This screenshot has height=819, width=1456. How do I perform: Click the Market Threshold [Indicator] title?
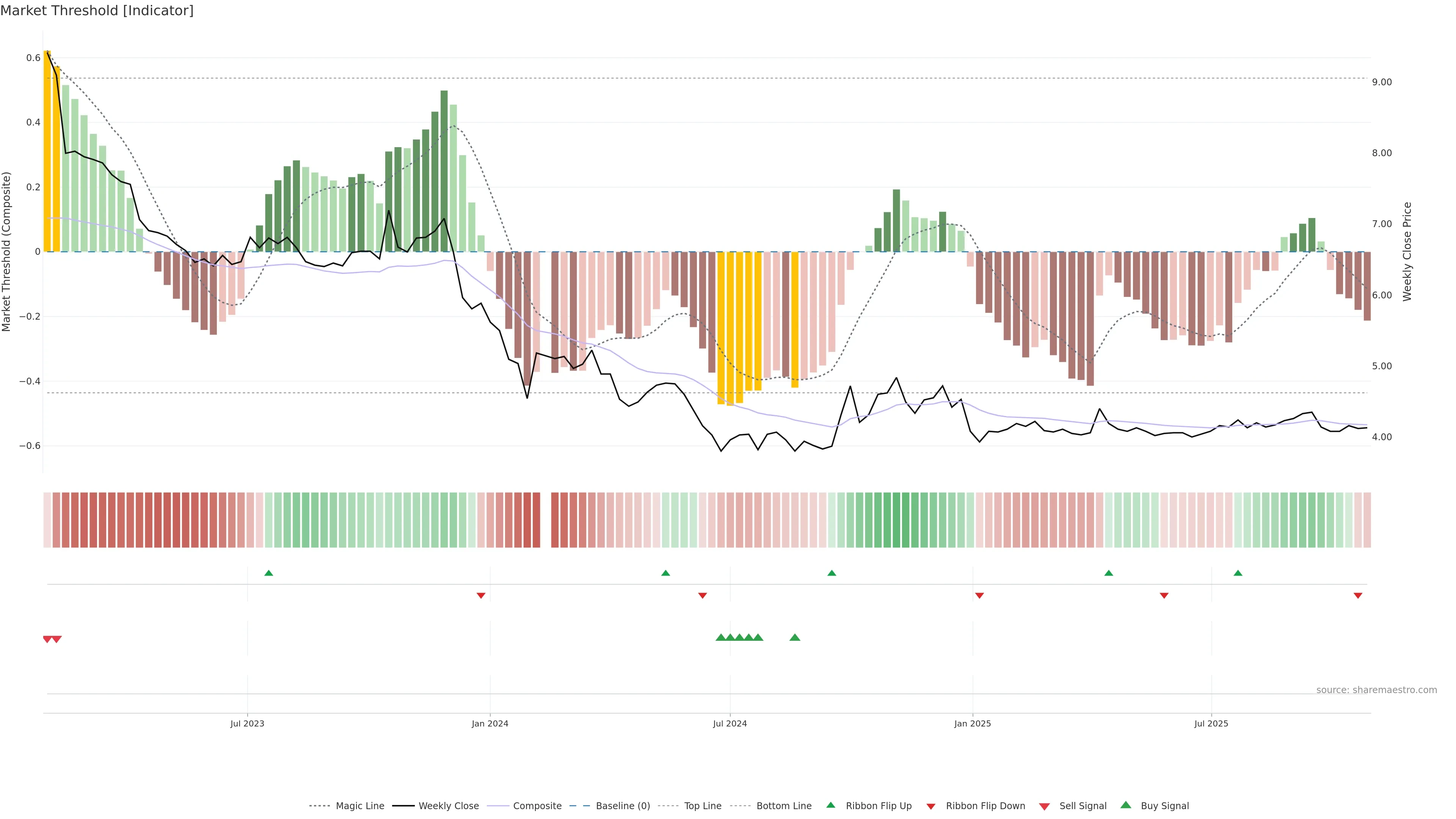pyautogui.click(x=97, y=11)
